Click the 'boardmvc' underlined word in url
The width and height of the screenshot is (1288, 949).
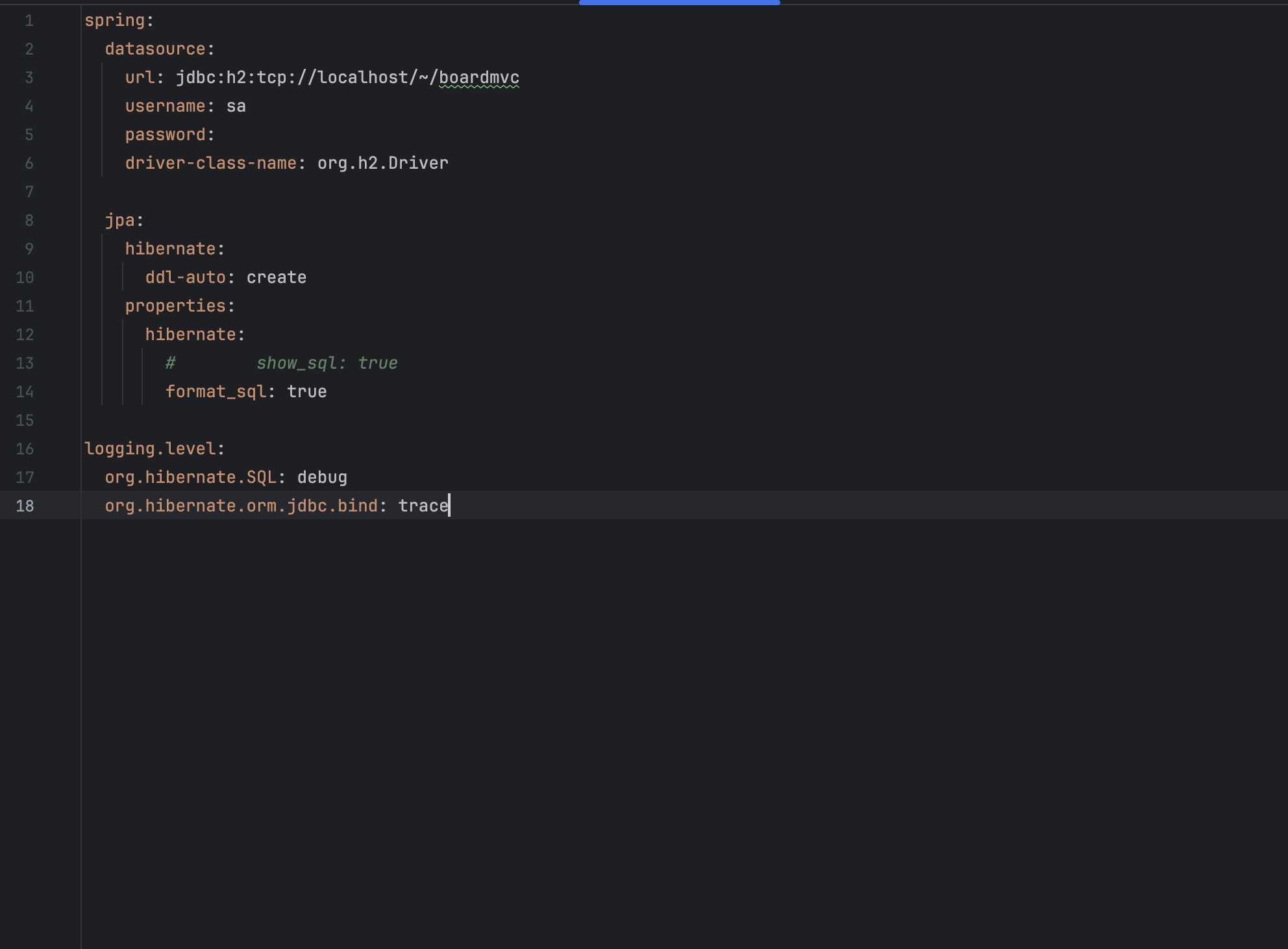(479, 78)
